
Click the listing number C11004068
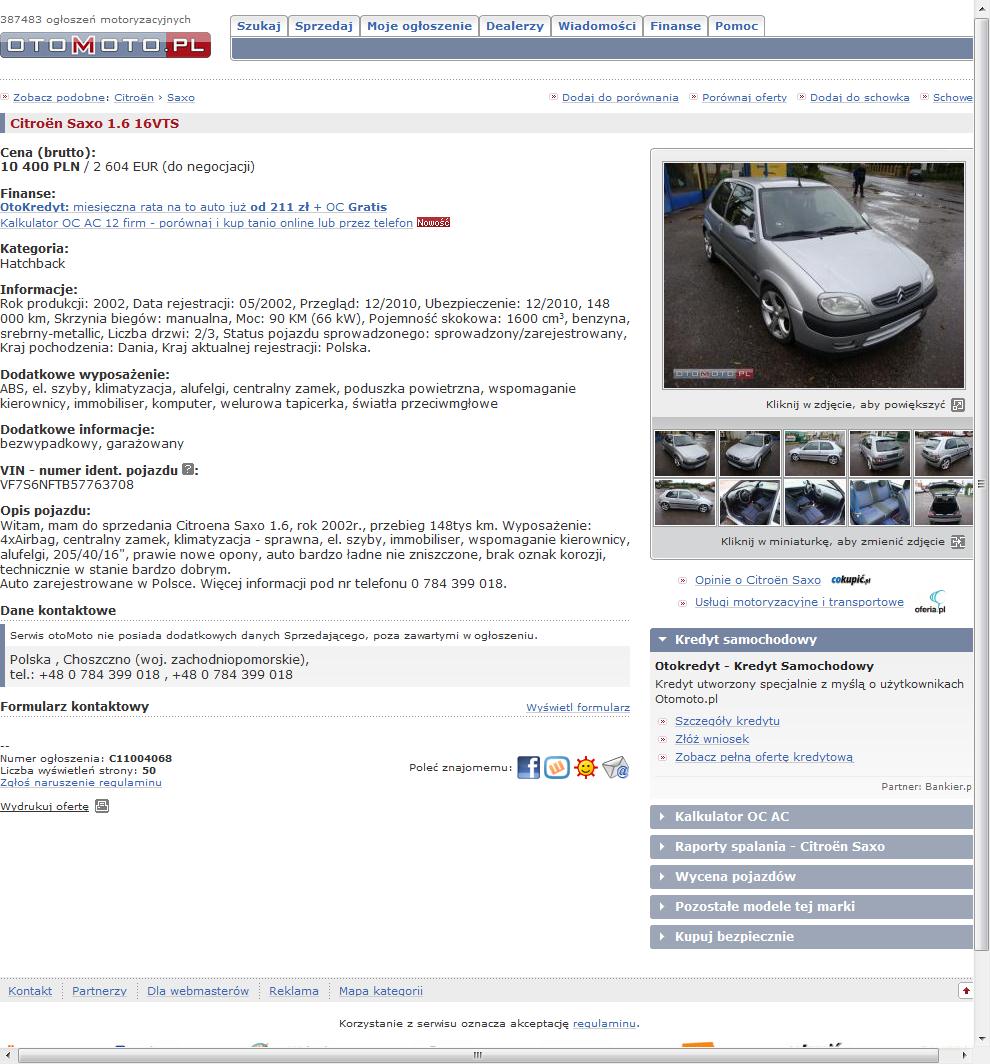coord(140,759)
